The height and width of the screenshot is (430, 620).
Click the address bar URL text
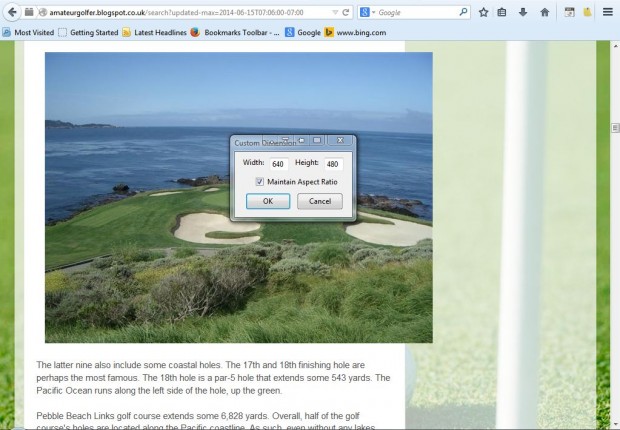coord(176,13)
